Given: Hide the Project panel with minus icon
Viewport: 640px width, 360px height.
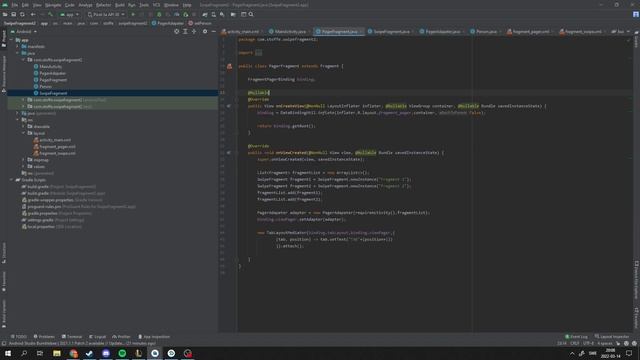Looking at the screenshot, I should [x=213, y=31].
